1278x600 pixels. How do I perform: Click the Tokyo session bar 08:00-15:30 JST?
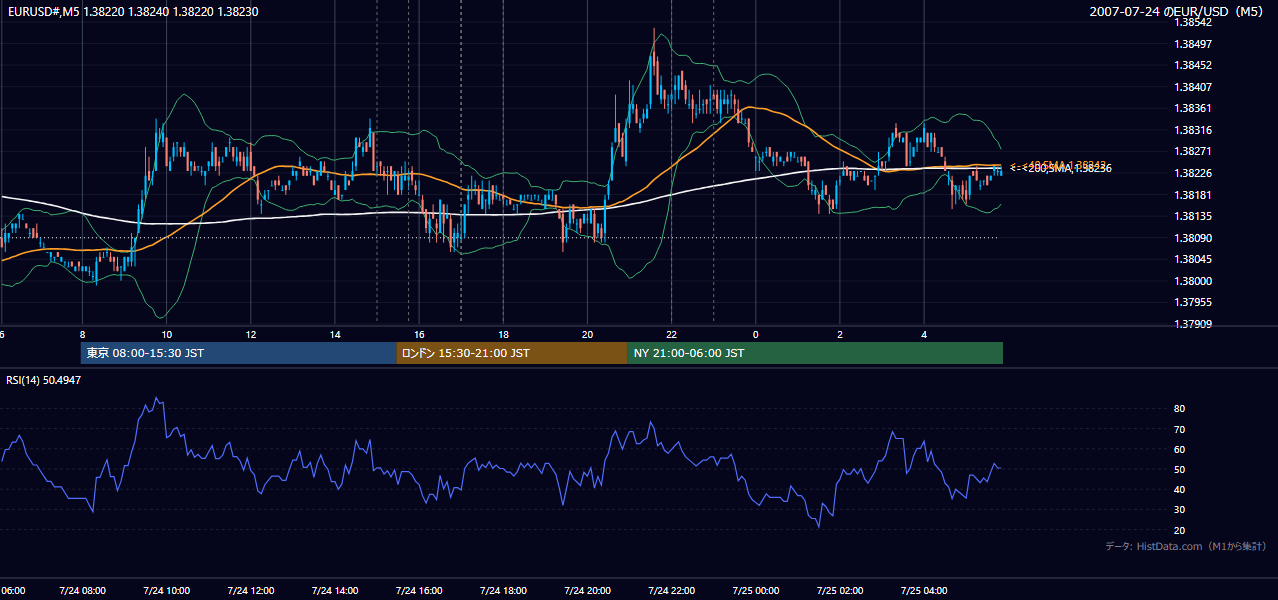[239, 353]
